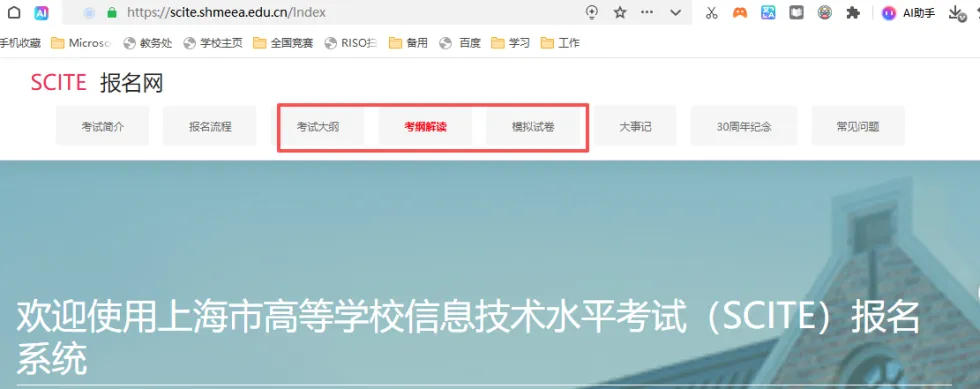Expand the address bar dropdown chevron
This screenshot has height=389, width=980.
675,13
